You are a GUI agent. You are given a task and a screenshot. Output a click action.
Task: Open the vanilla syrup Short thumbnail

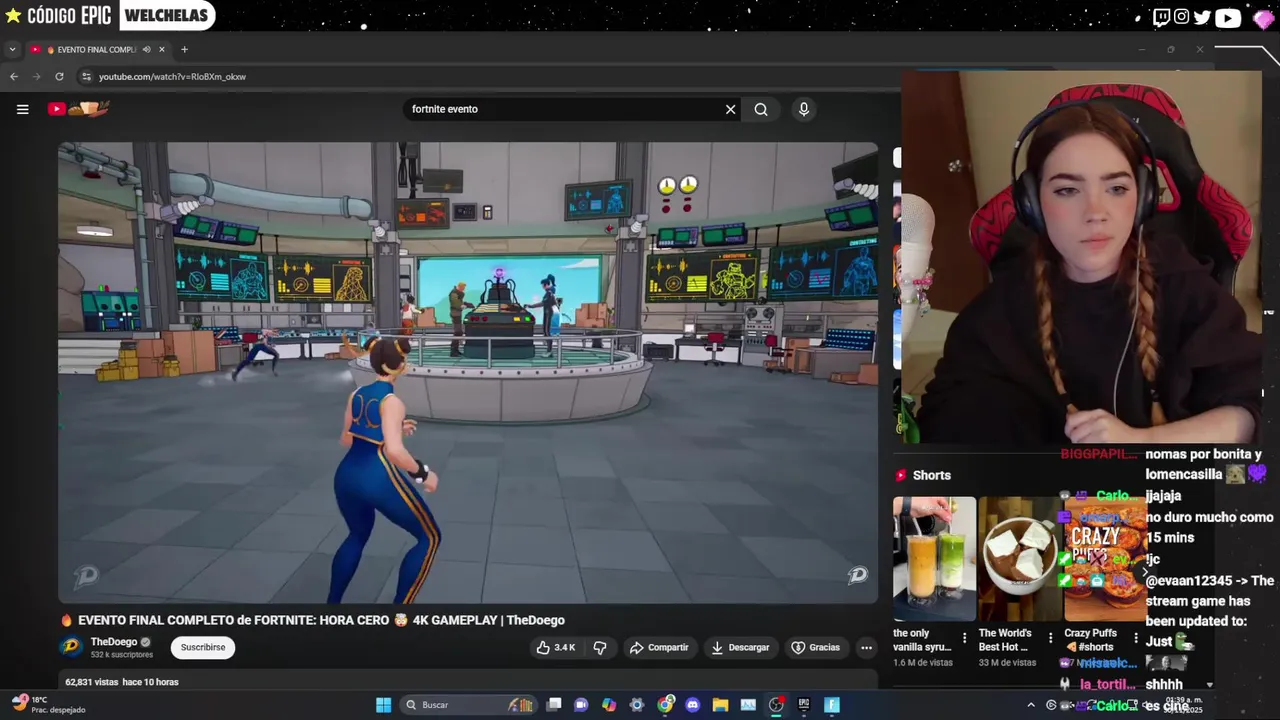(934, 558)
